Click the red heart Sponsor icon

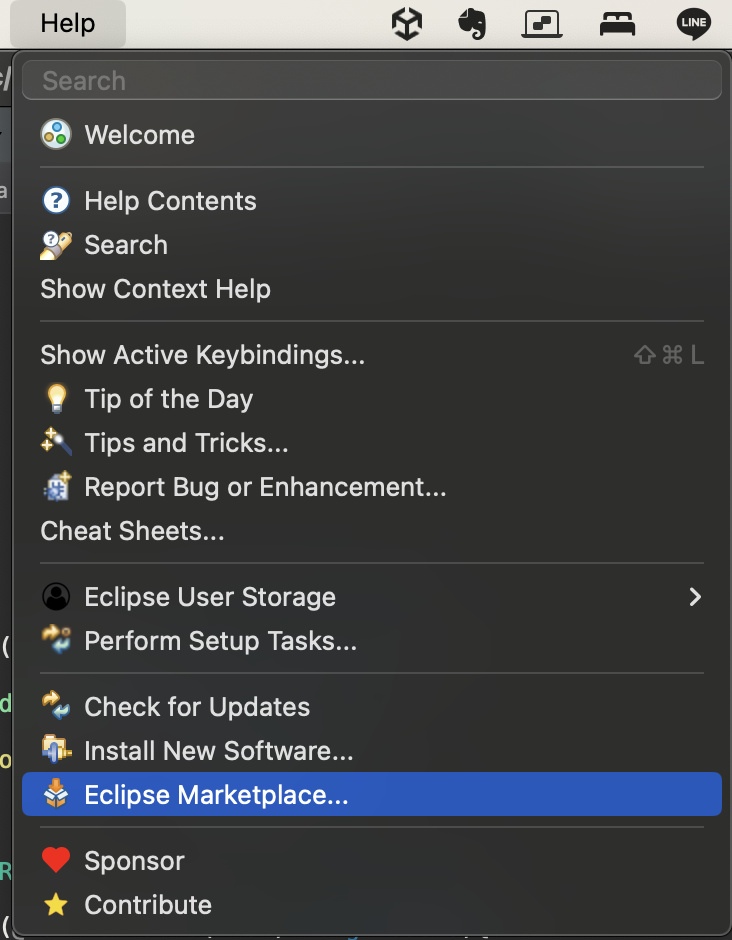(x=56, y=861)
